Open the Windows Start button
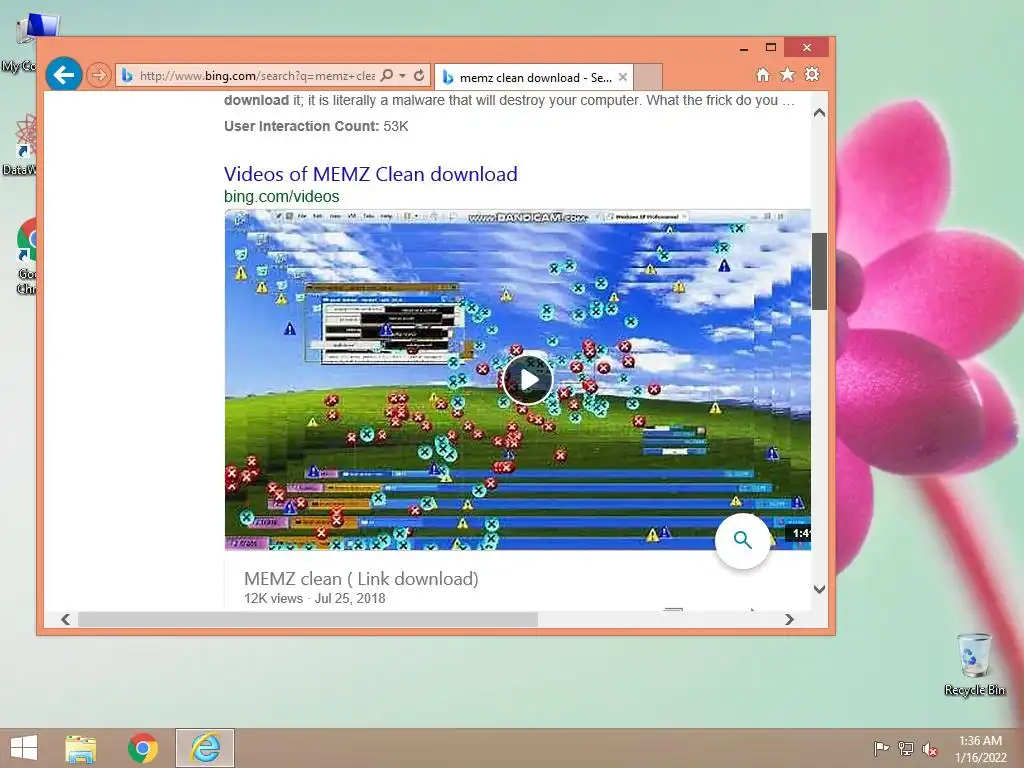Image resolution: width=1024 pixels, height=768 pixels. coord(24,748)
